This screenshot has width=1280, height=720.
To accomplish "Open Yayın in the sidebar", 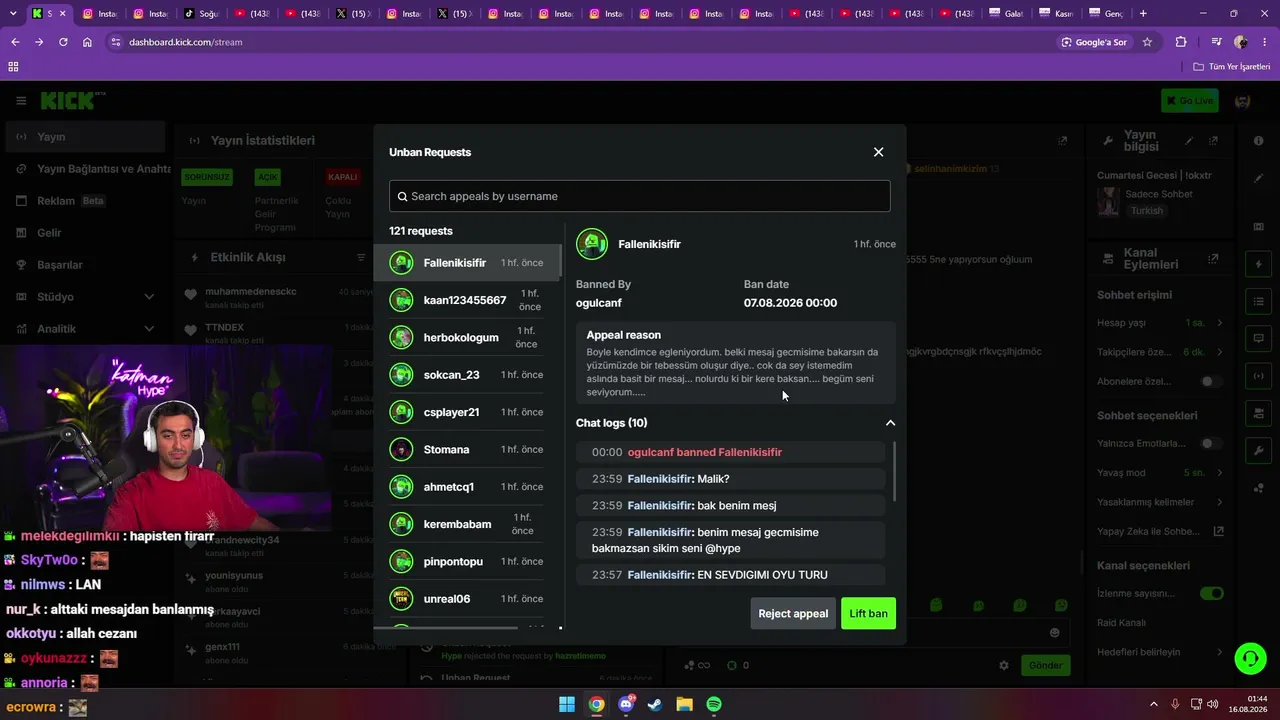I will pyautogui.click(x=84, y=137).
